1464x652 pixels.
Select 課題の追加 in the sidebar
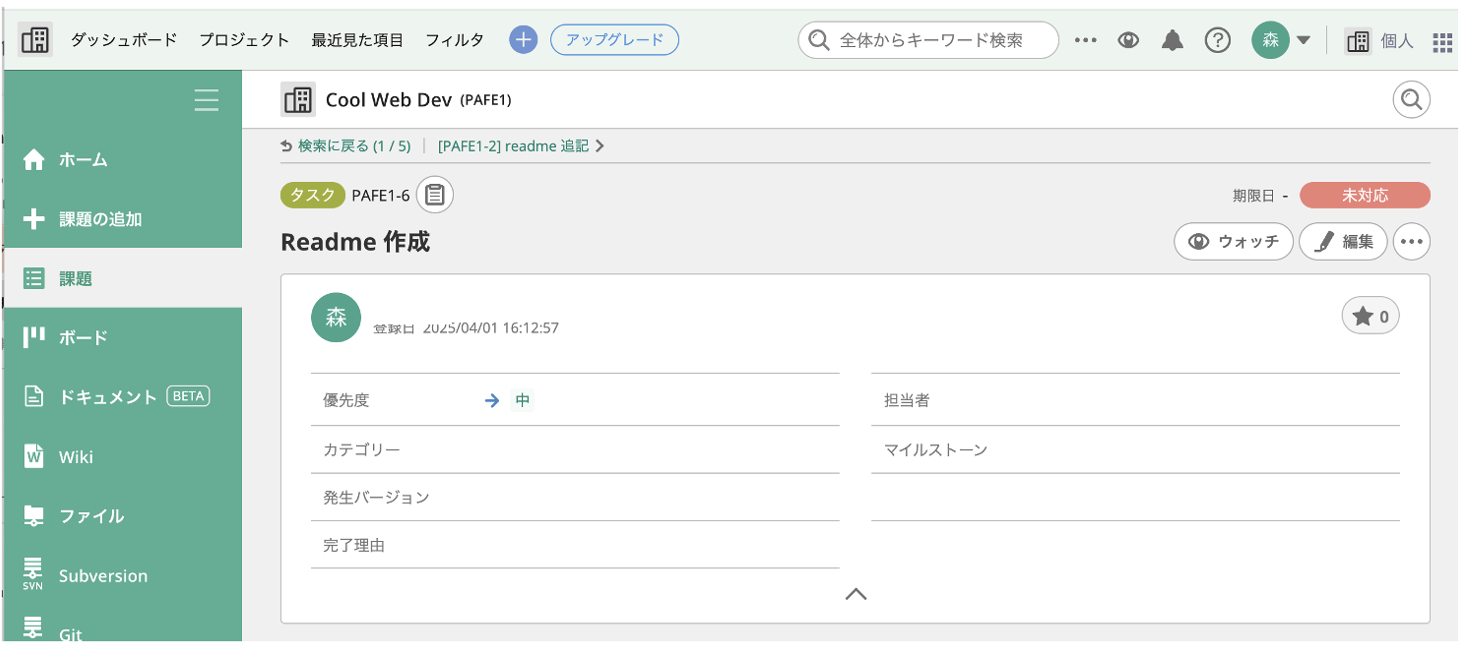[x=122, y=219]
